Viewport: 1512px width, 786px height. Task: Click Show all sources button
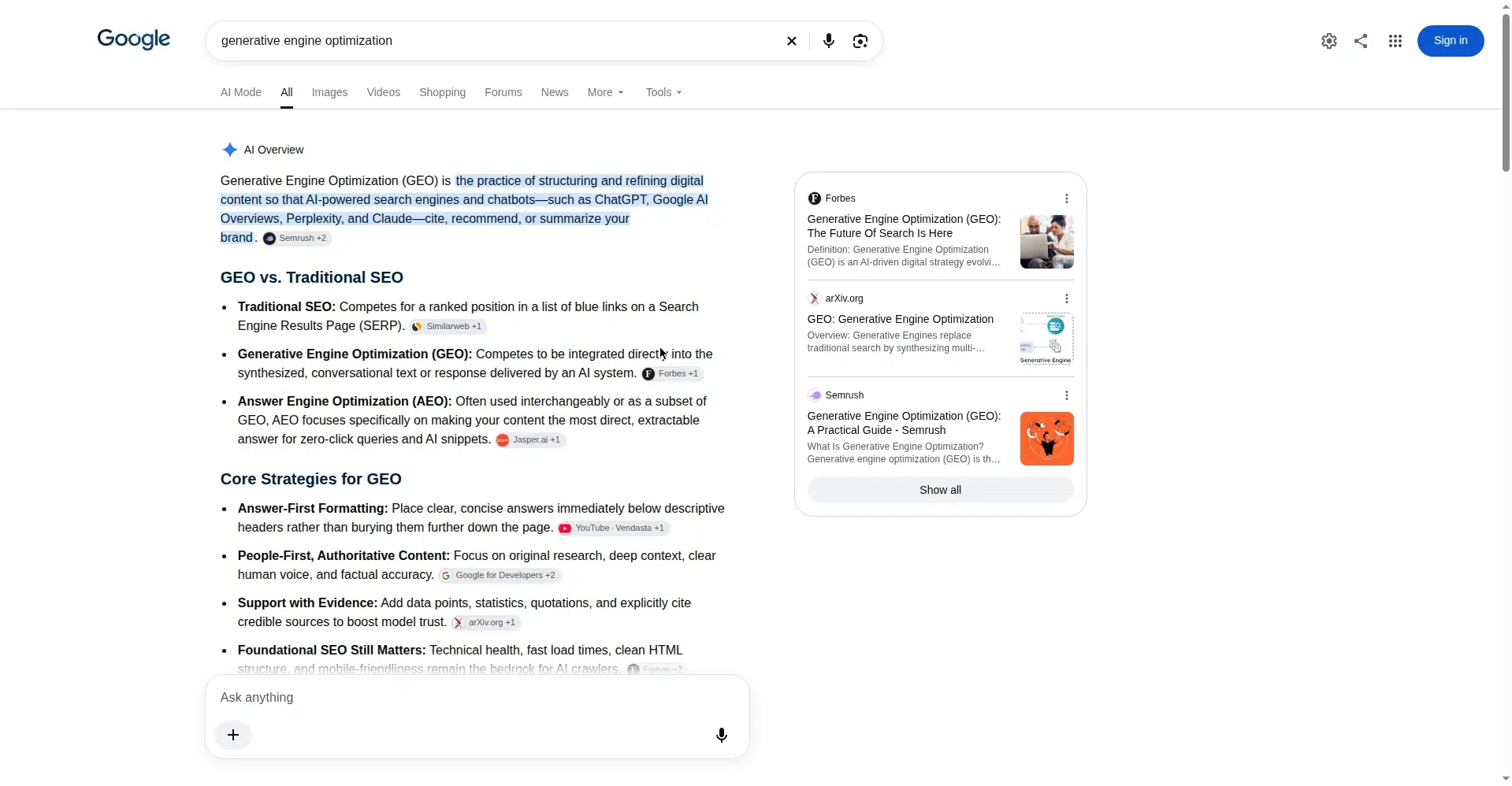click(x=940, y=490)
